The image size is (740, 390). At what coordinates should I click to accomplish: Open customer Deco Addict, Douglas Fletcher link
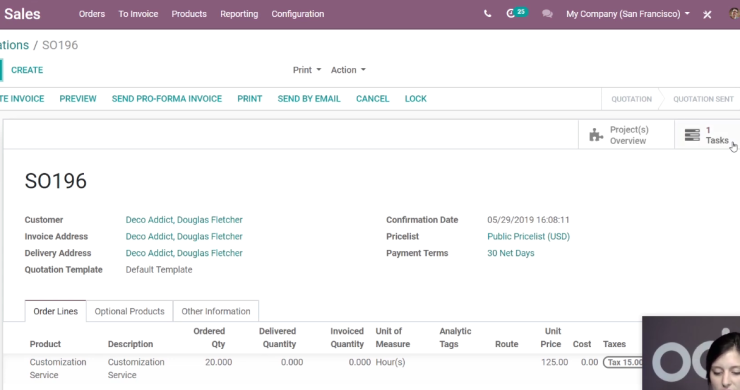pos(184,220)
